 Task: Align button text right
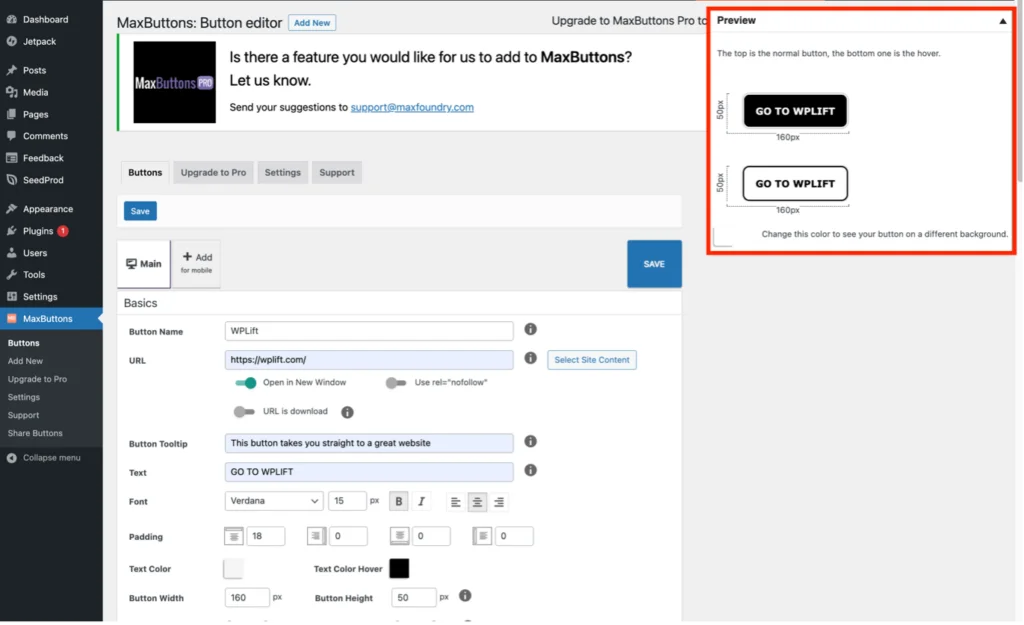499,502
